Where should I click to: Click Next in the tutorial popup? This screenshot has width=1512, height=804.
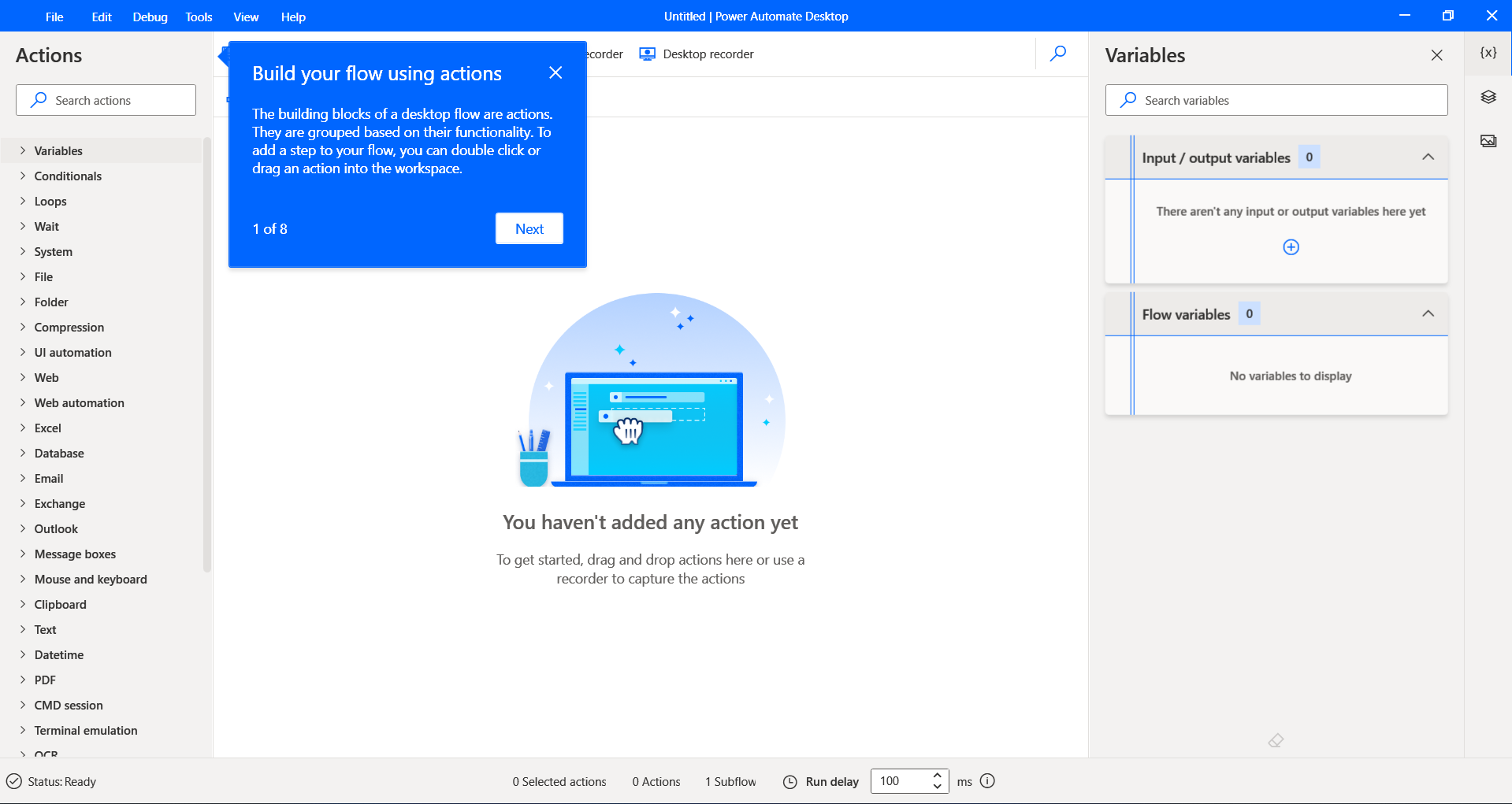pos(529,228)
